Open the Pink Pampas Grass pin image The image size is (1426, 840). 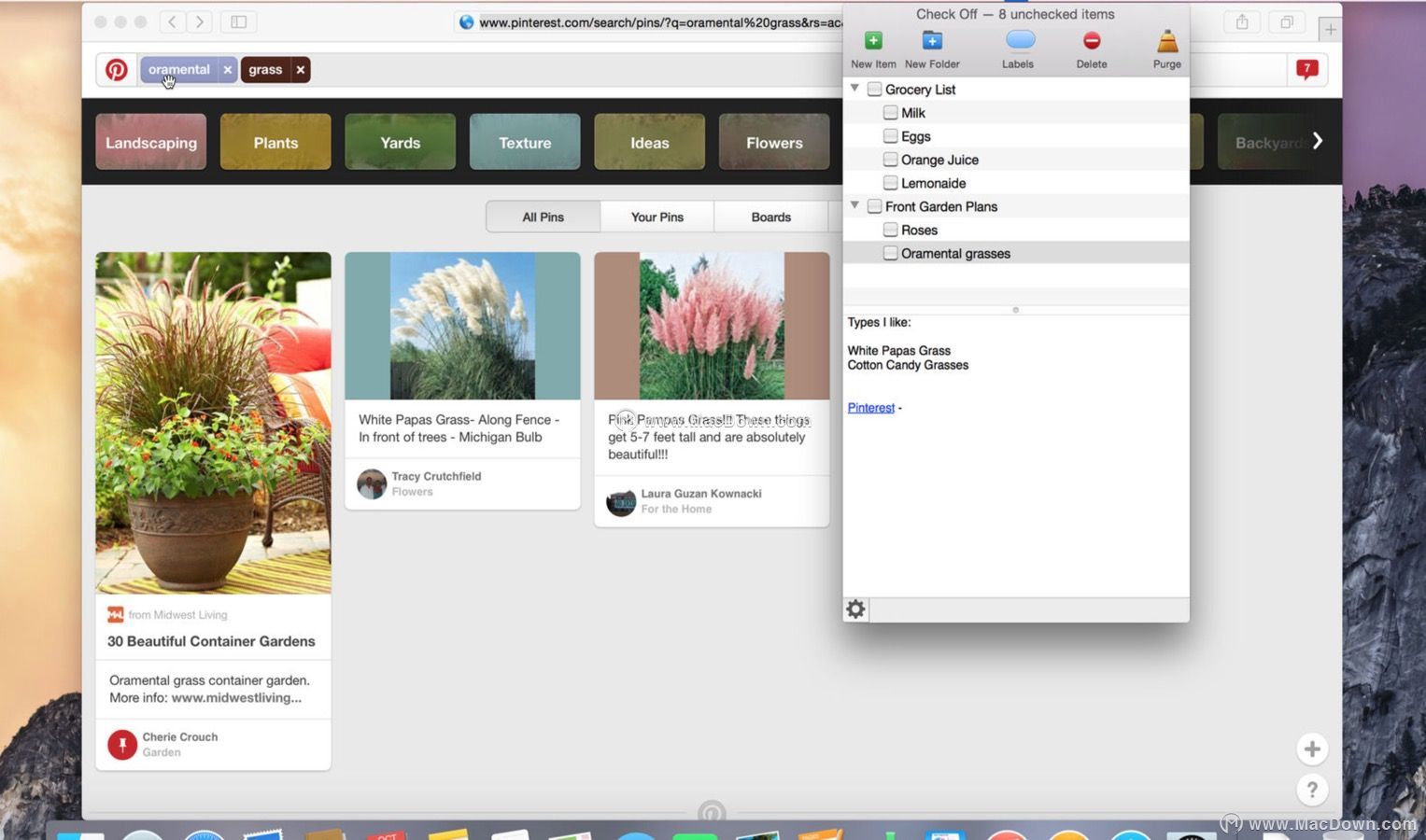(712, 326)
